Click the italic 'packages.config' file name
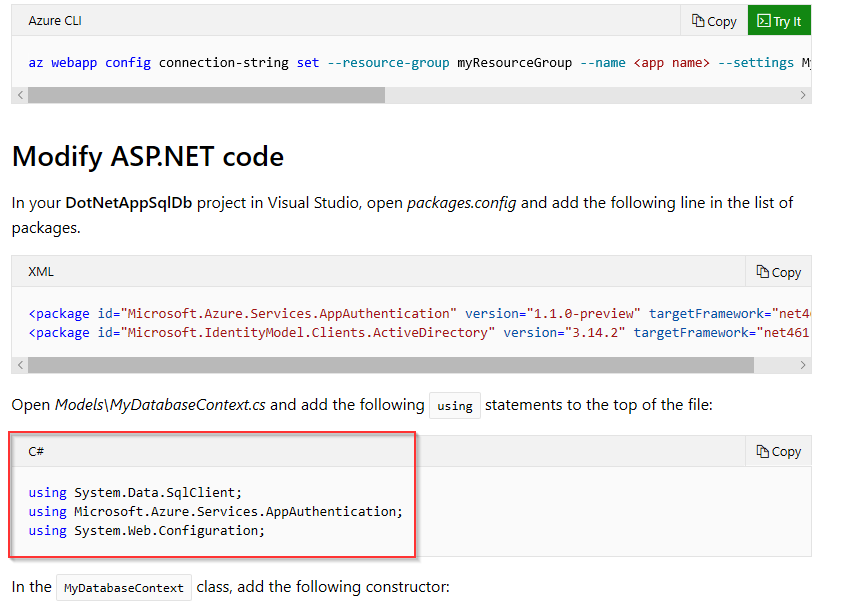This screenshot has height=606, width=841. [x=462, y=203]
